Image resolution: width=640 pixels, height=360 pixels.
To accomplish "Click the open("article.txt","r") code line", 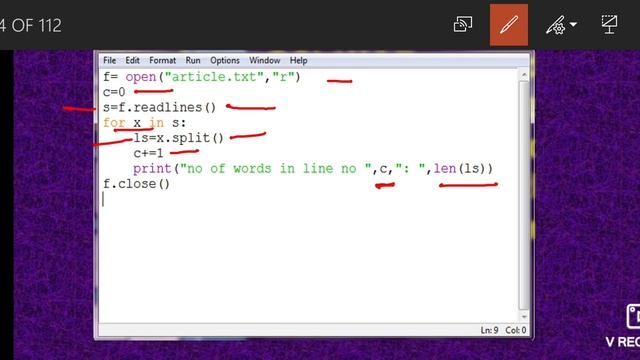I will [202, 77].
